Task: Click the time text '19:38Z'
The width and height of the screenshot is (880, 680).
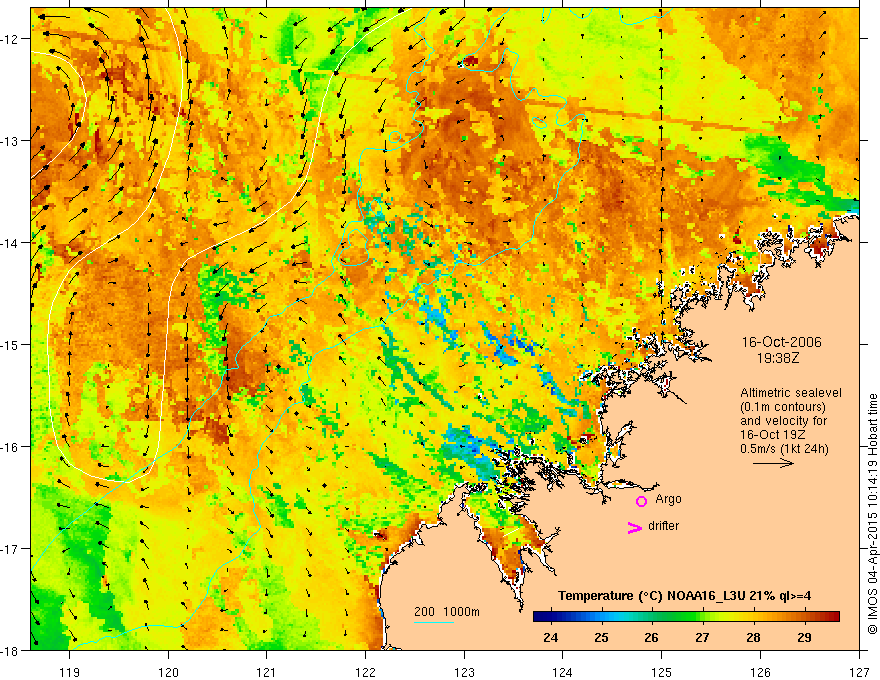Action: pos(778,358)
